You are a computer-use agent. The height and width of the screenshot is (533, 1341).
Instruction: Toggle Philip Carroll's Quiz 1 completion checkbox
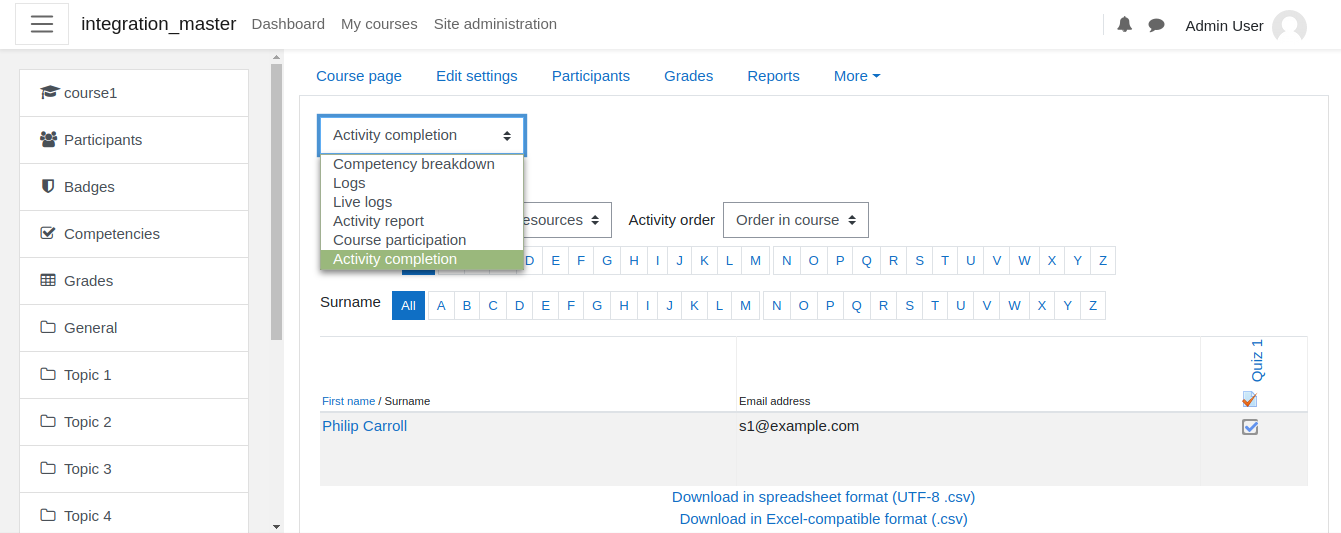[1250, 427]
